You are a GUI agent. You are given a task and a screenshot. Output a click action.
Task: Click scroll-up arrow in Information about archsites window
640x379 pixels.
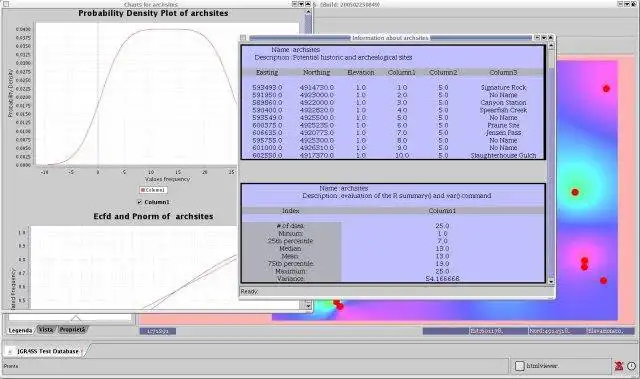pyautogui.click(x=551, y=46)
